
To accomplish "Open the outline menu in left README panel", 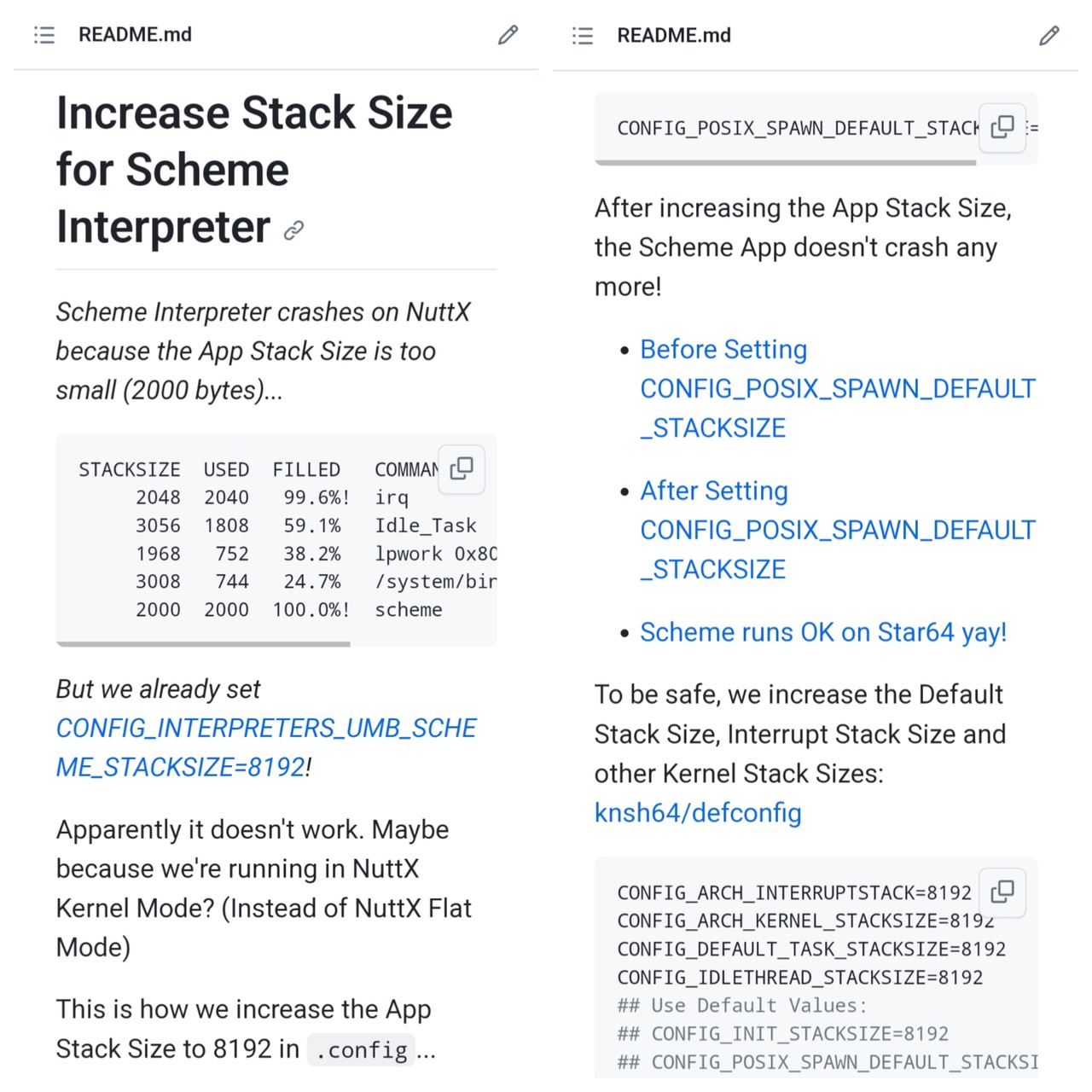I will 44,35.
